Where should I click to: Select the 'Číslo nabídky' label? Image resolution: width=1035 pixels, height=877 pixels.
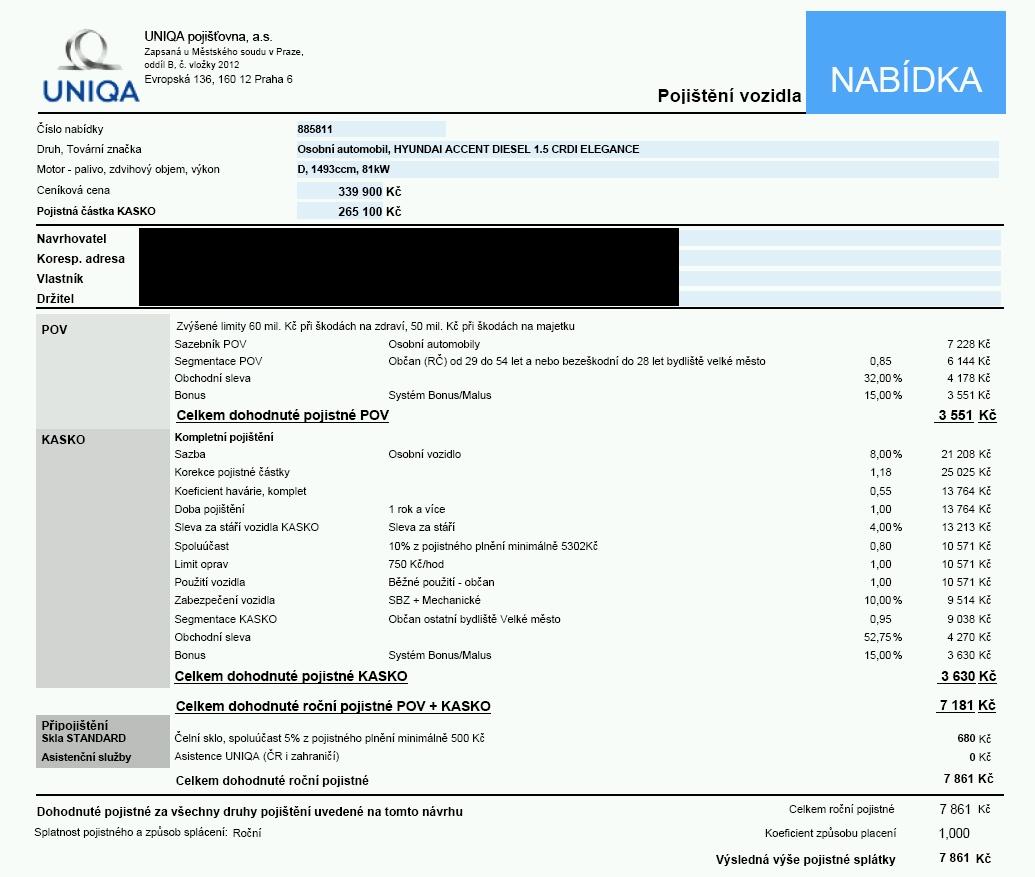click(70, 129)
